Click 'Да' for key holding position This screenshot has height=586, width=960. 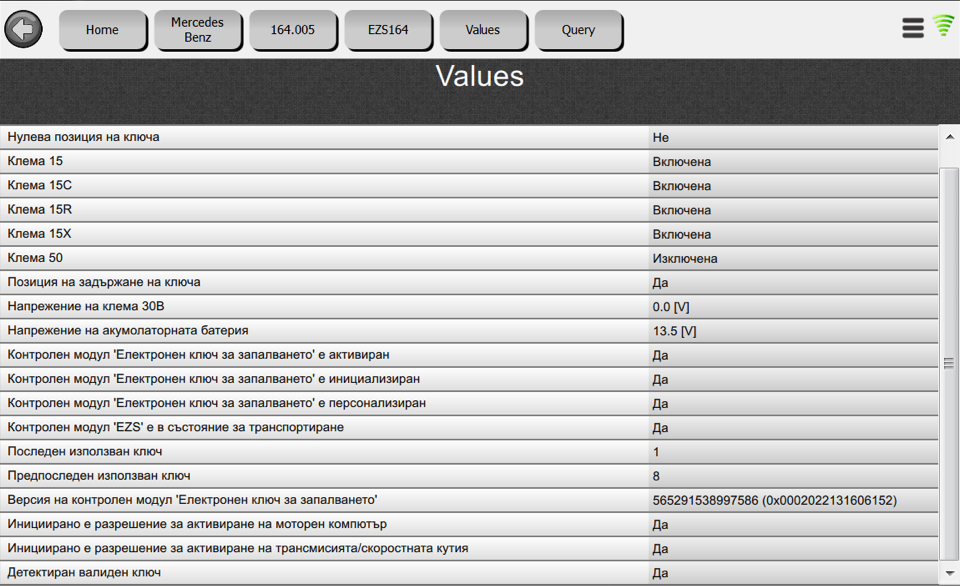660,283
